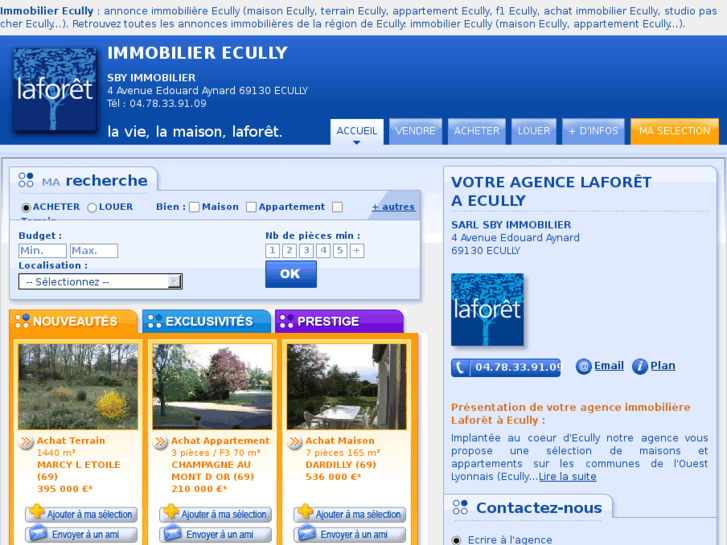Click the Laforêt logo in the agency panel
The height and width of the screenshot is (545, 727).
[x=487, y=309]
